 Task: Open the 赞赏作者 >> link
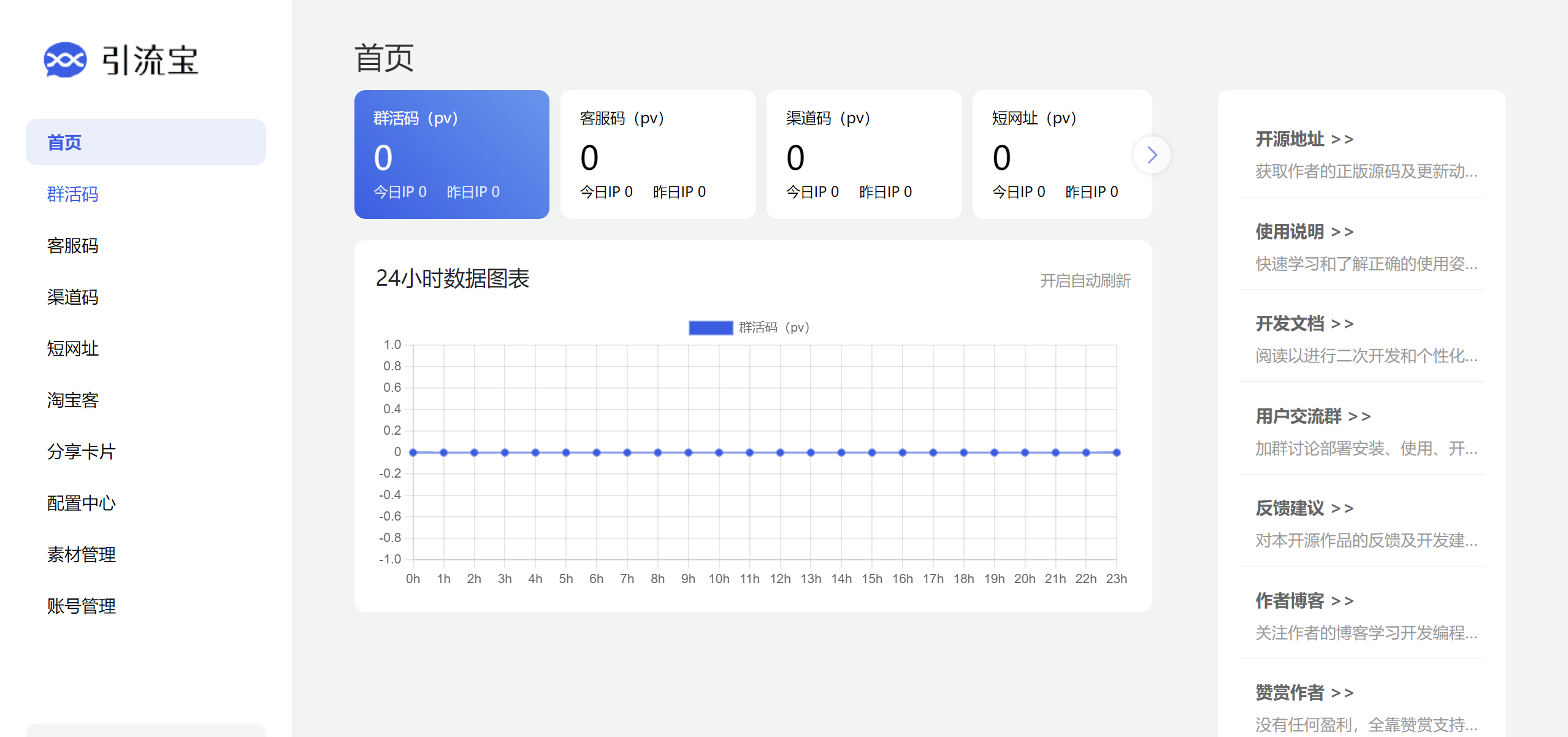[x=1304, y=693]
